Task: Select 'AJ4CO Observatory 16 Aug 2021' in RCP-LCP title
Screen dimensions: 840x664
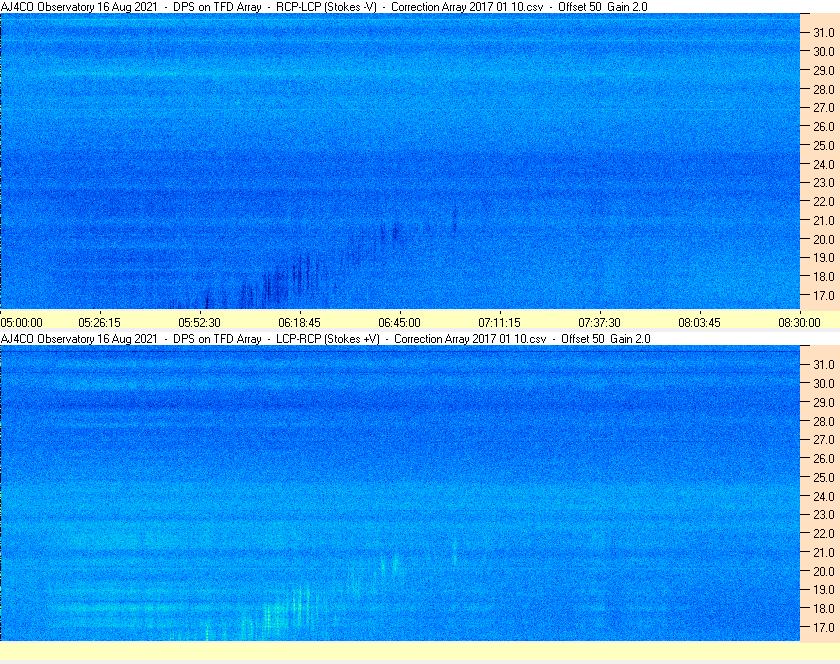Action: click(79, 7)
